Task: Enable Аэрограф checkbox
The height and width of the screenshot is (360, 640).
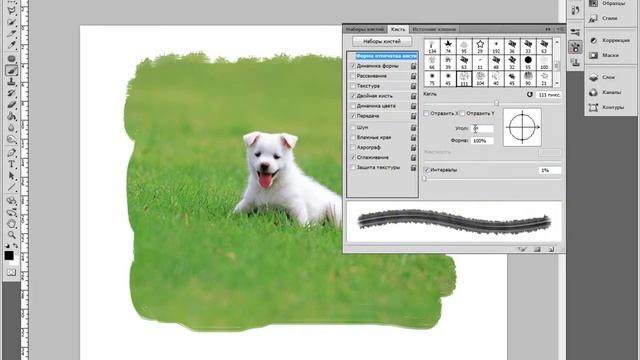Action: coord(353,147)
